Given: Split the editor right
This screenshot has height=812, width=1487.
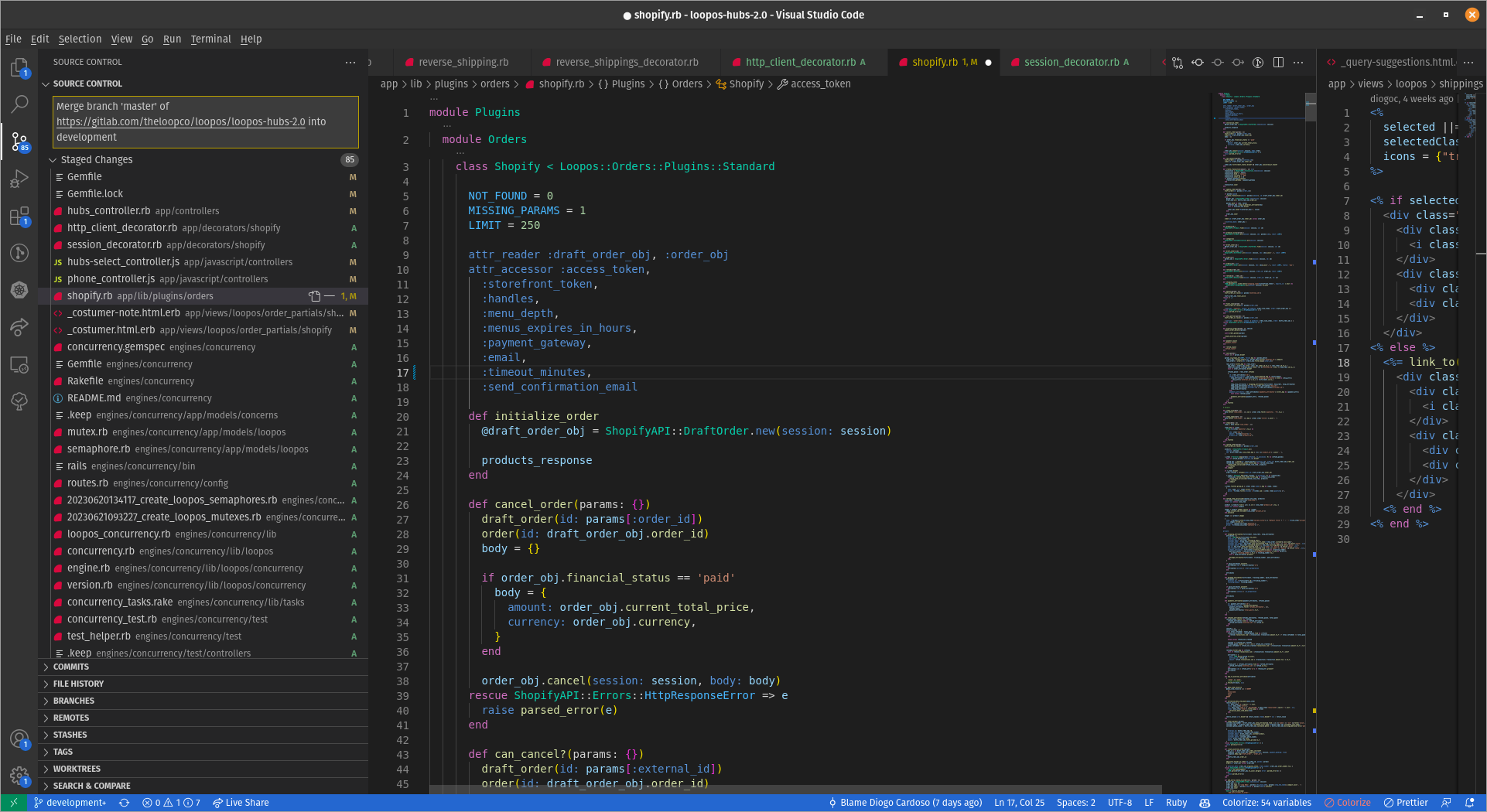Looking at the screenshot, I should coord(1278,63).
